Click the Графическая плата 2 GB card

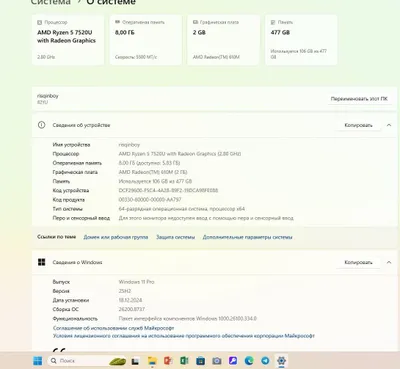pyautogui.click(x=223, y=40)
